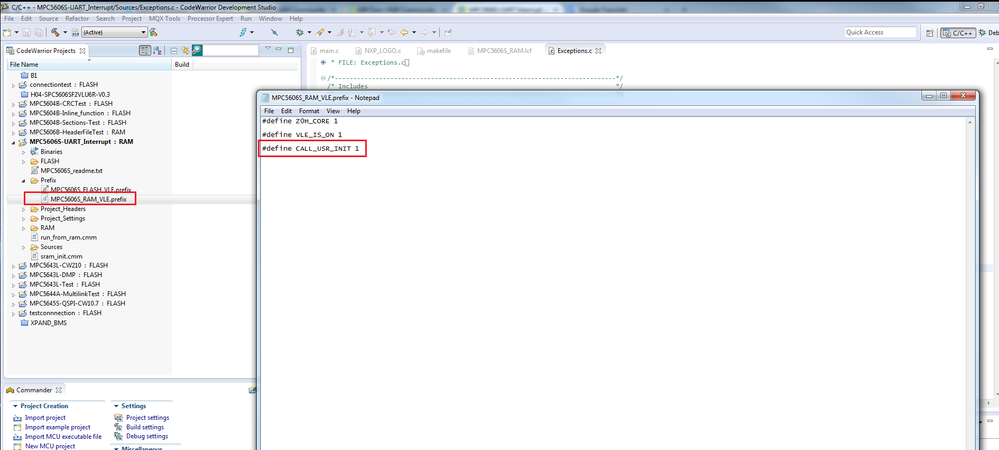Expand the MPC5604B-CRCTest : FLASH project
Image resolution: width=999 pixels, height=450 pixels.
(13, 104)
